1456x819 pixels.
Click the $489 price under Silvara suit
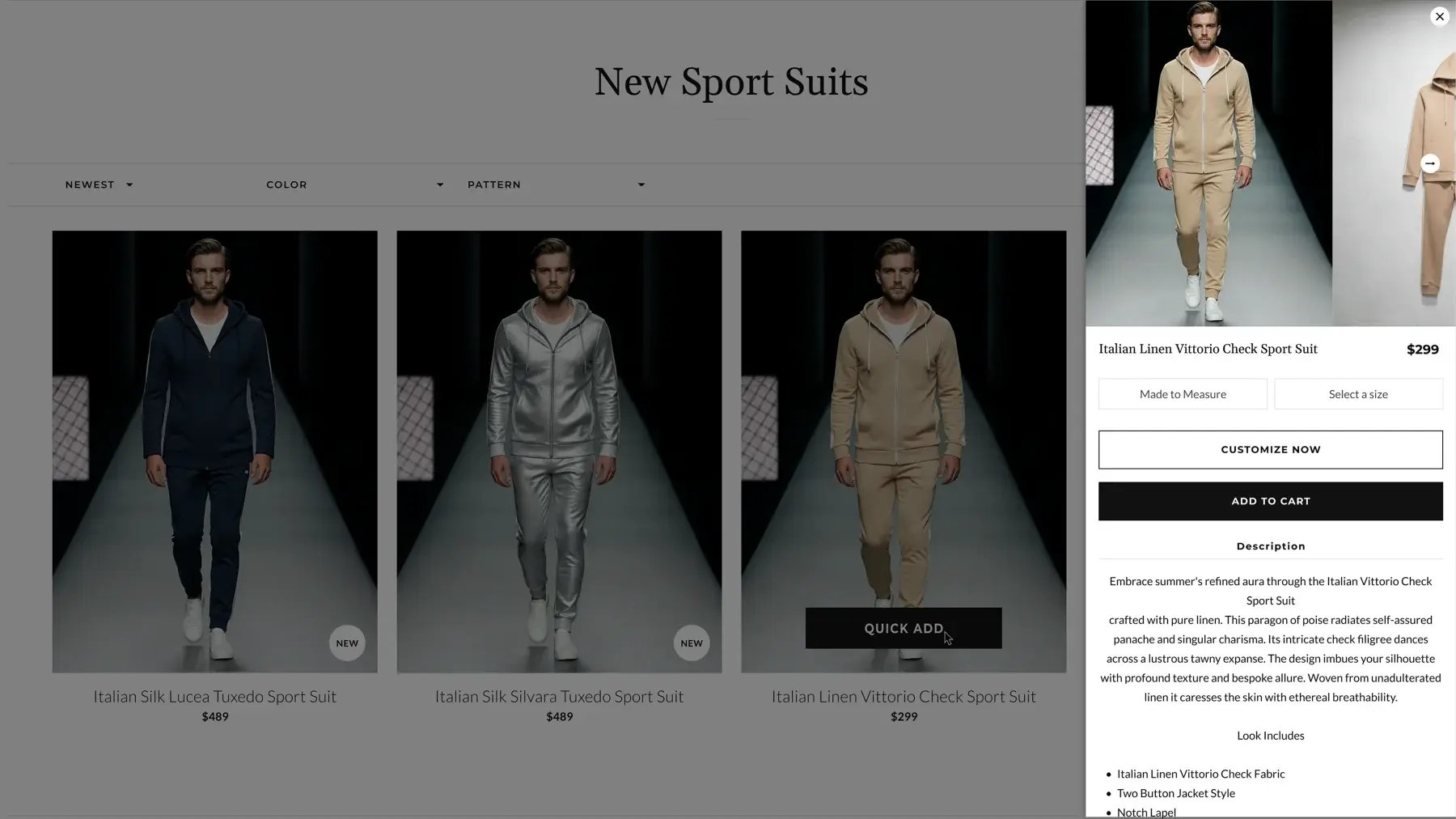coord(559,716)
